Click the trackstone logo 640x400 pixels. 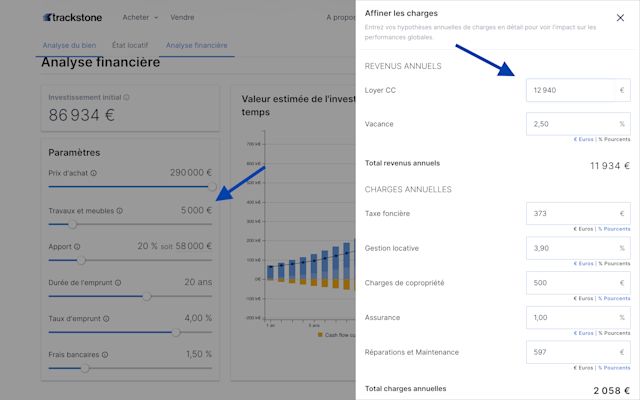click(72, 18)
